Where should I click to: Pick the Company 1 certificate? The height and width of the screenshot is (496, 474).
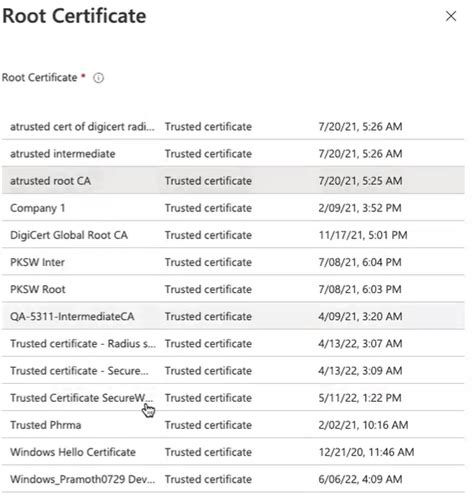233,208
